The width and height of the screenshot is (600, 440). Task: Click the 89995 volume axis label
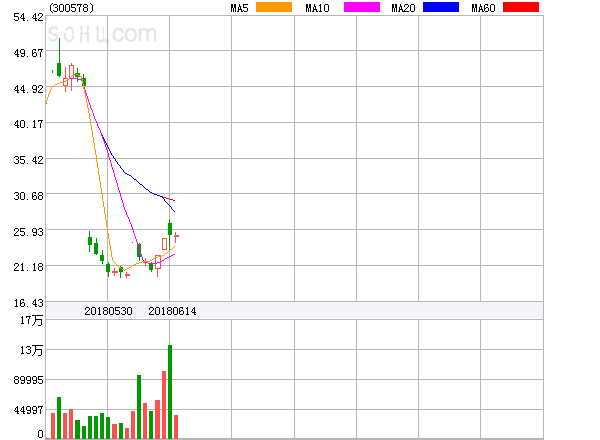tap(28, 380)
